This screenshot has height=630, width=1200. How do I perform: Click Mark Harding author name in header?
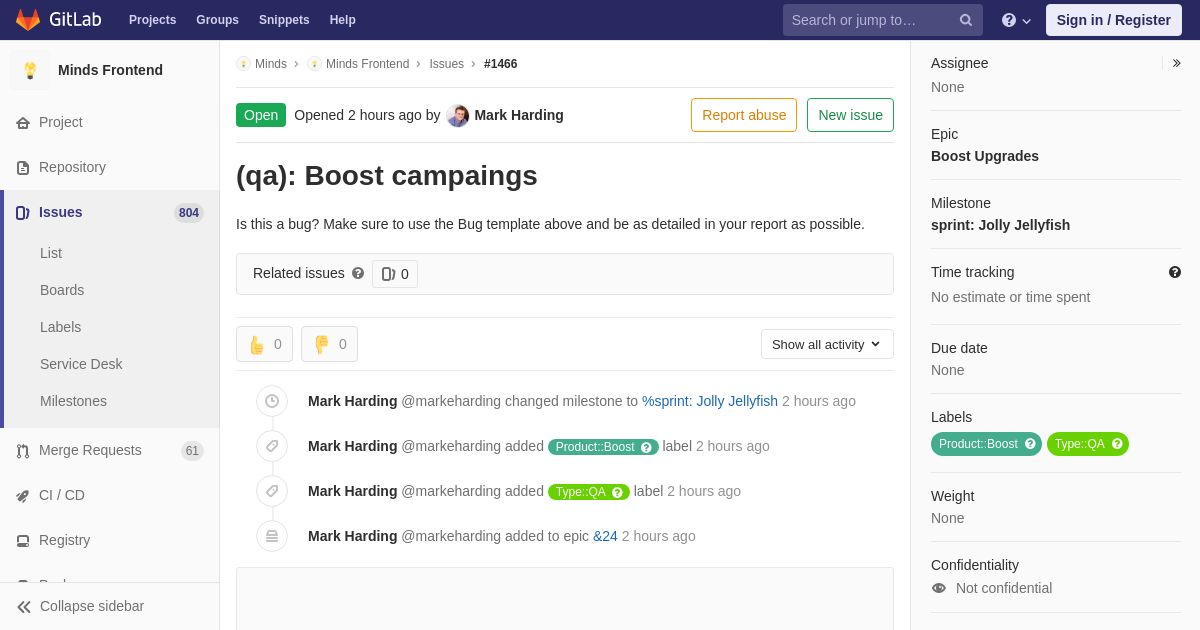519,115
